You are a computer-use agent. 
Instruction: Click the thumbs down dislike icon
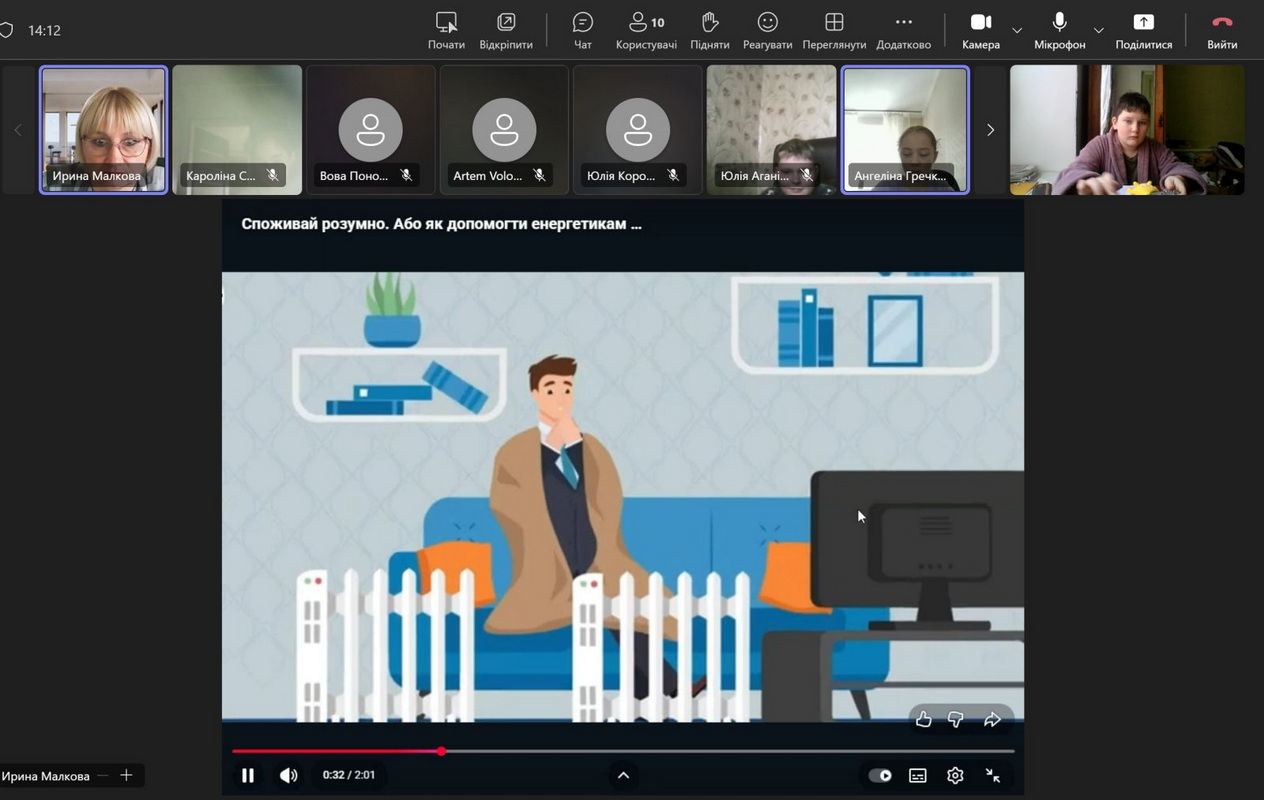[956, 720]
